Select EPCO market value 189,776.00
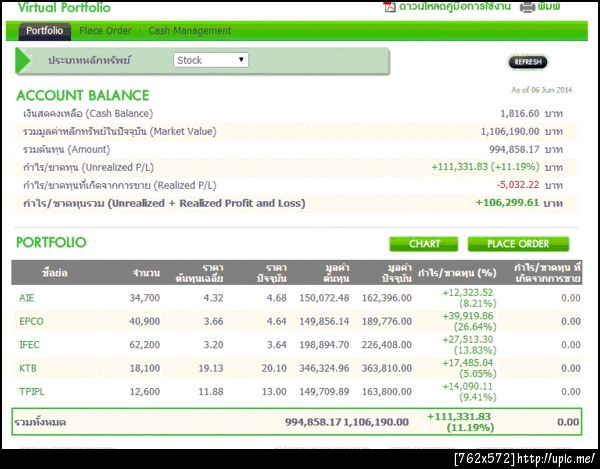 [387, 321]
